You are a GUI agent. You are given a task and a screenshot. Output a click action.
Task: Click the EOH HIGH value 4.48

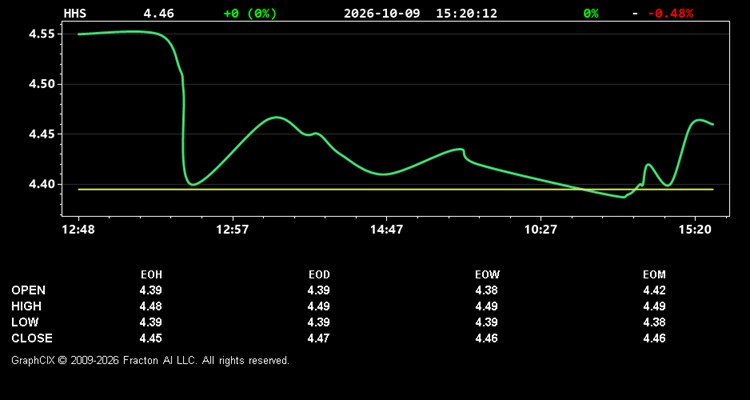click(x=151, y=306)
